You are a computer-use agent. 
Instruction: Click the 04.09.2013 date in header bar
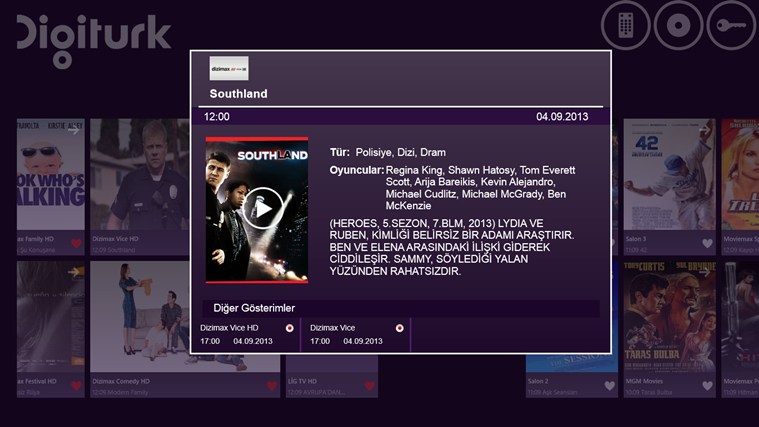click(x=562, y=117)
